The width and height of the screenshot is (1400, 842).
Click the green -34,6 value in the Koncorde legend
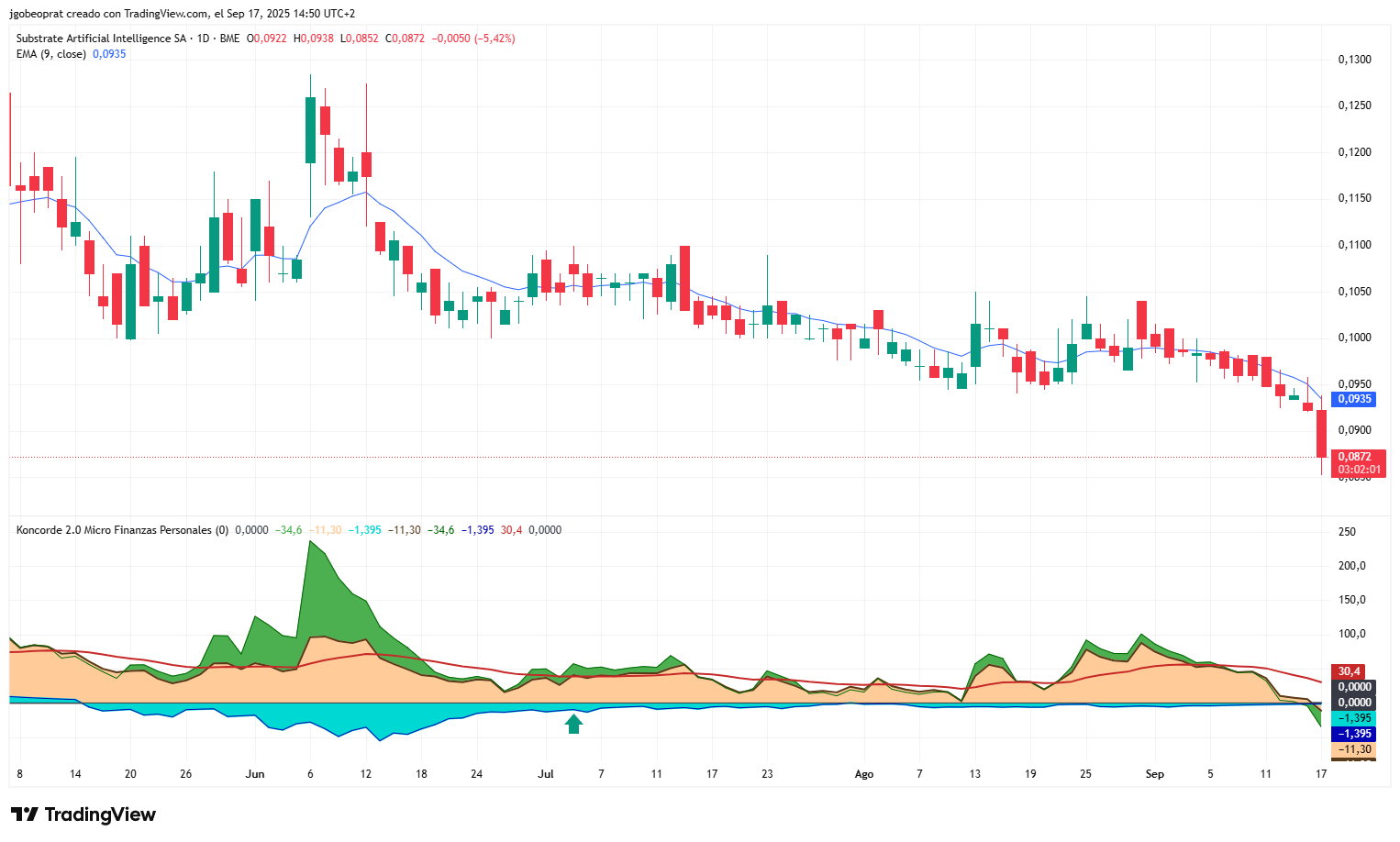[288, 530]
